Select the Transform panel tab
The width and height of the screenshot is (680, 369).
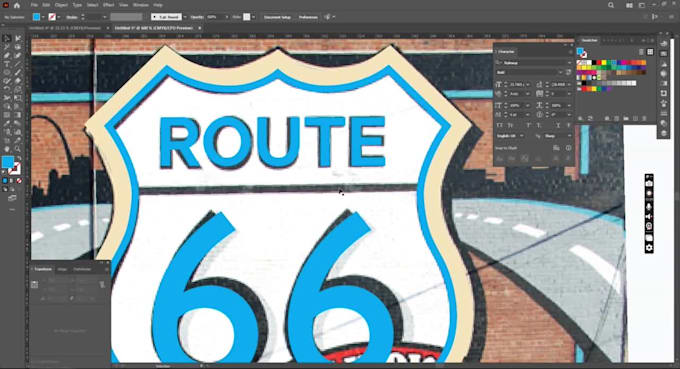(x=42, y=269)
